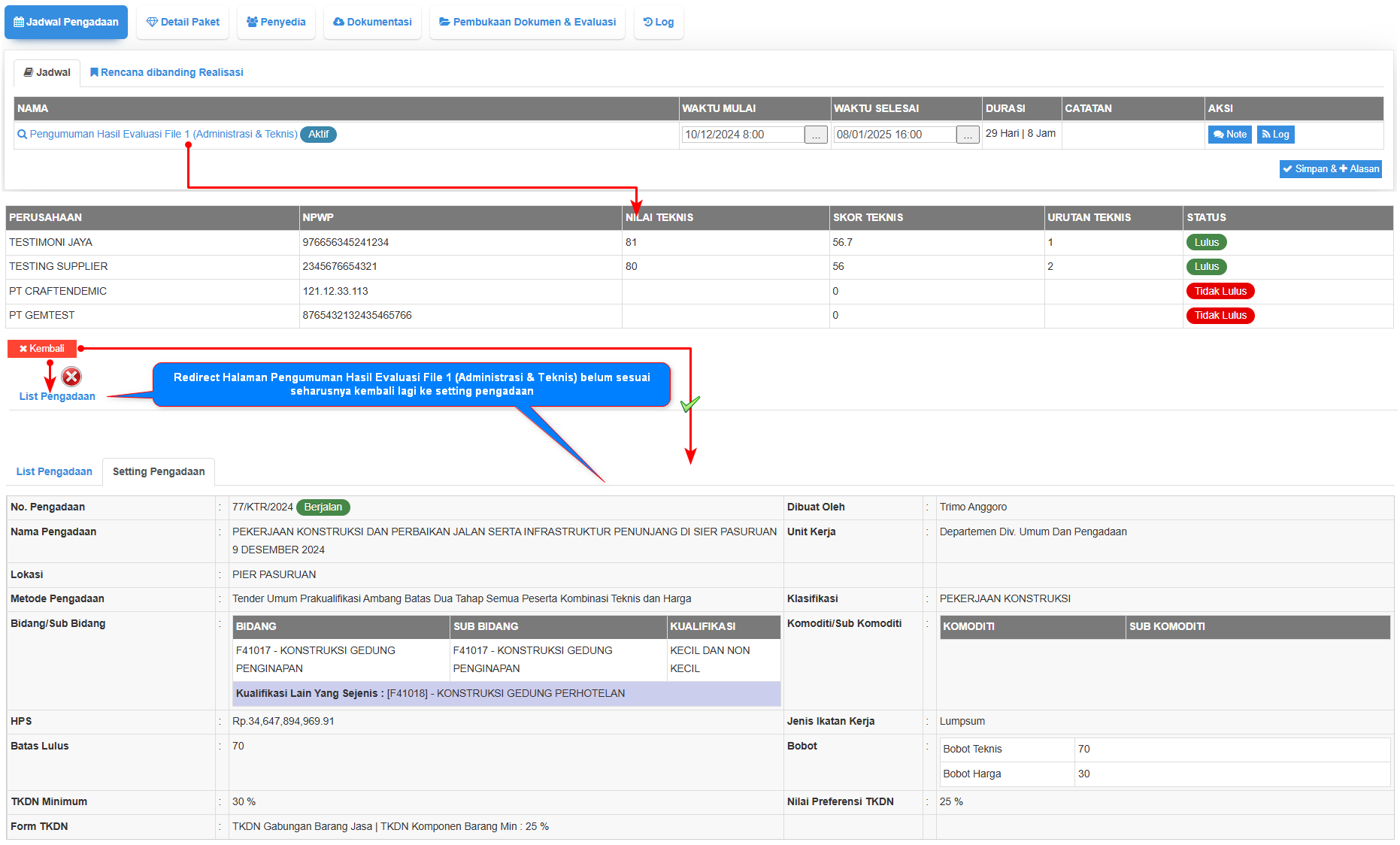Select the Jadwal sub-tab
Viewport: 1400px width, 845px height.
click(47, 72)
